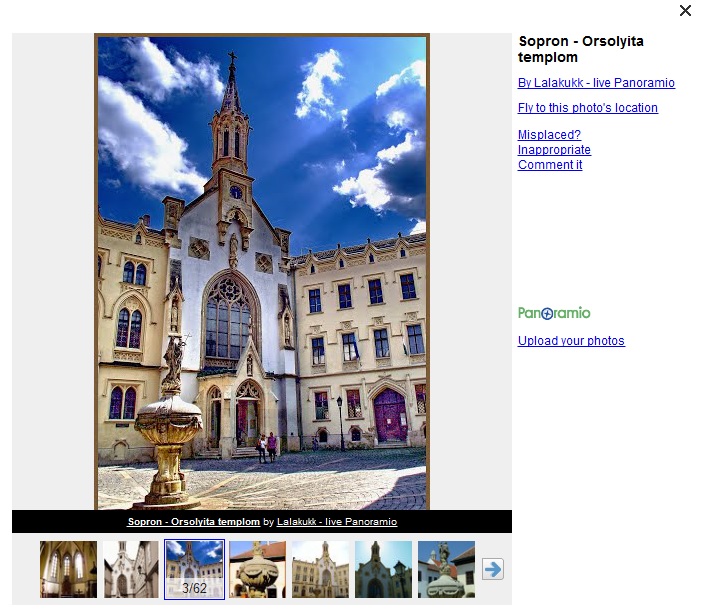Select the current 3/62 thumbnail
This screenshot has height=615, width=701.
pyautogui.click(x=194, y=569)
